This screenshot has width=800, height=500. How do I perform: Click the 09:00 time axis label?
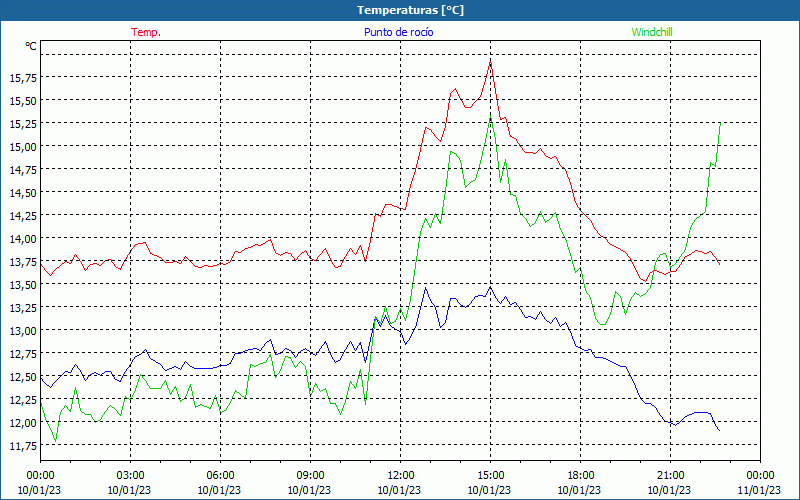[x=310, y=476]
